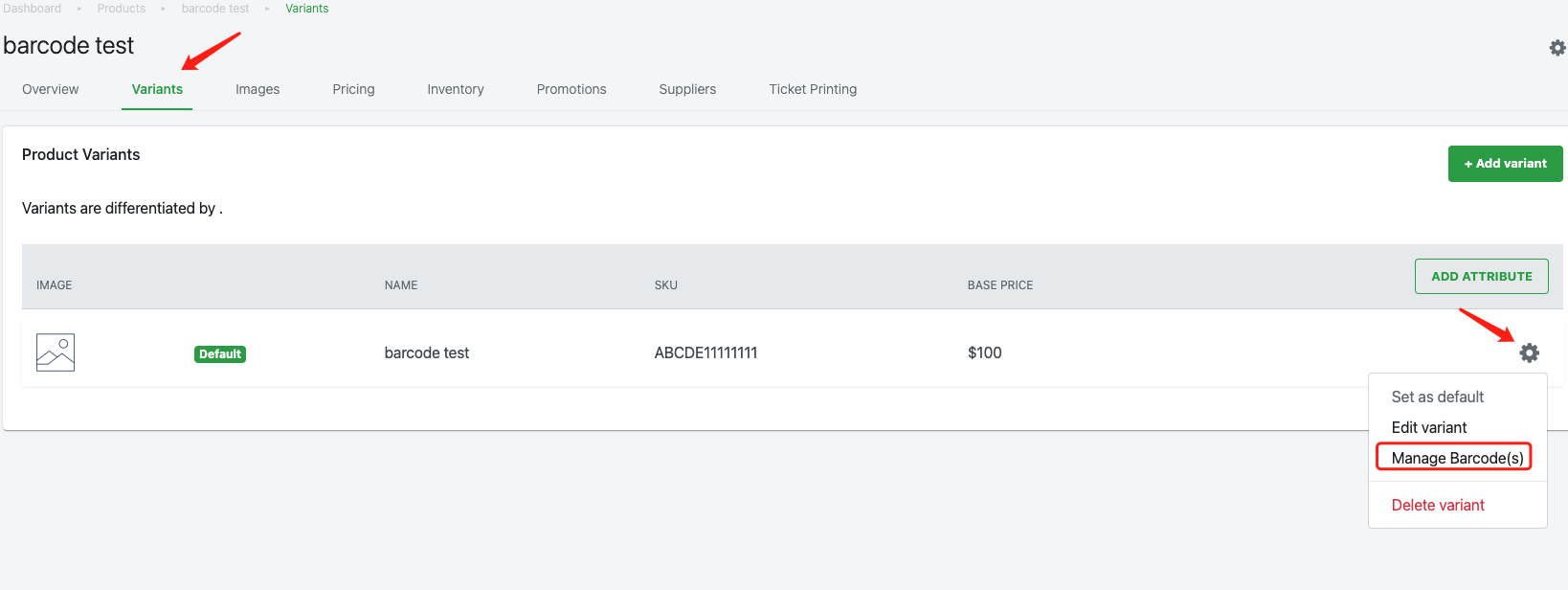This screenshot has height=590, width=1568.
Task: Select Set as default option
Action: (1437, 397)
